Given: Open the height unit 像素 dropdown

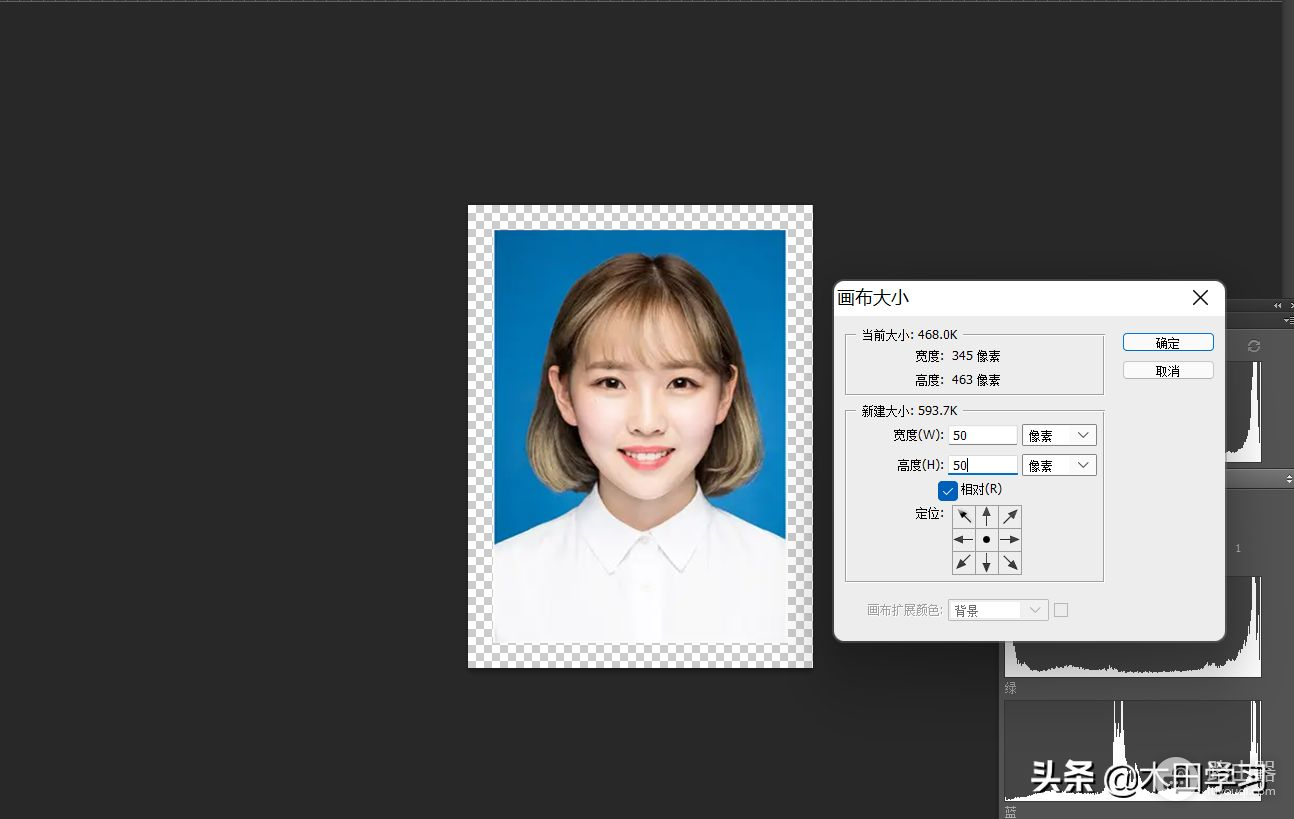Looking at the screenshot, I should (1059, 465).
